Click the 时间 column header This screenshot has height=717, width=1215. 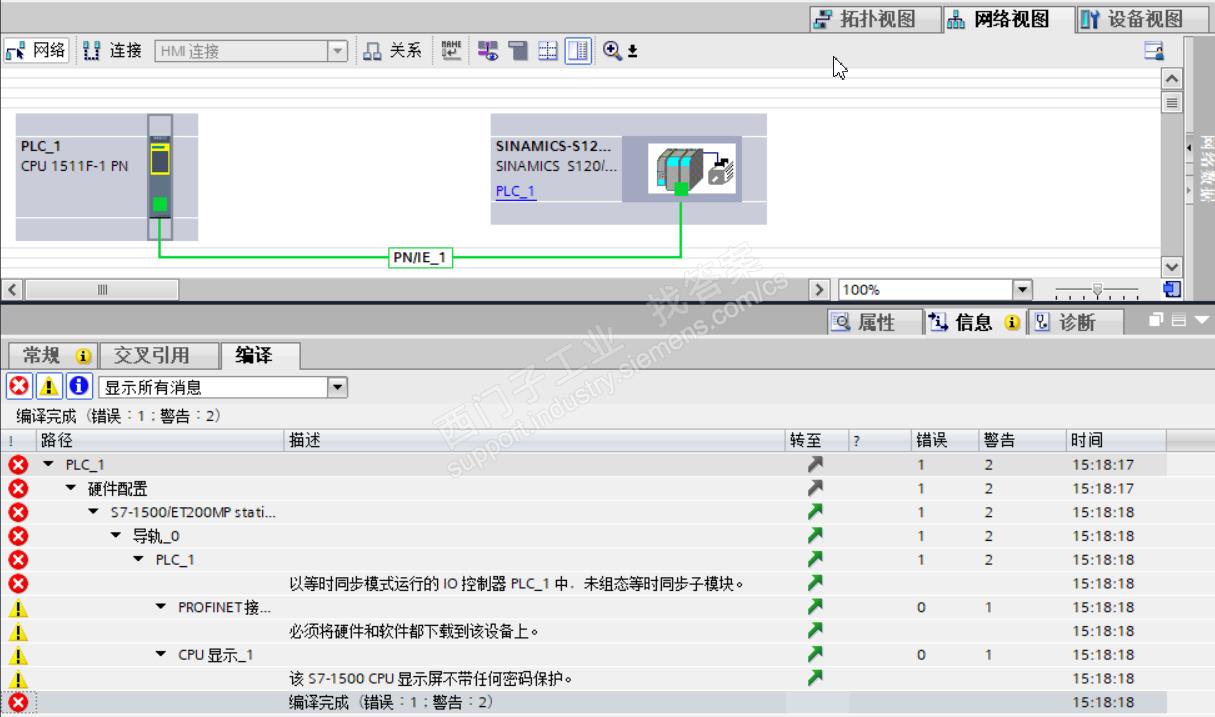click(x=1116, y=440)
